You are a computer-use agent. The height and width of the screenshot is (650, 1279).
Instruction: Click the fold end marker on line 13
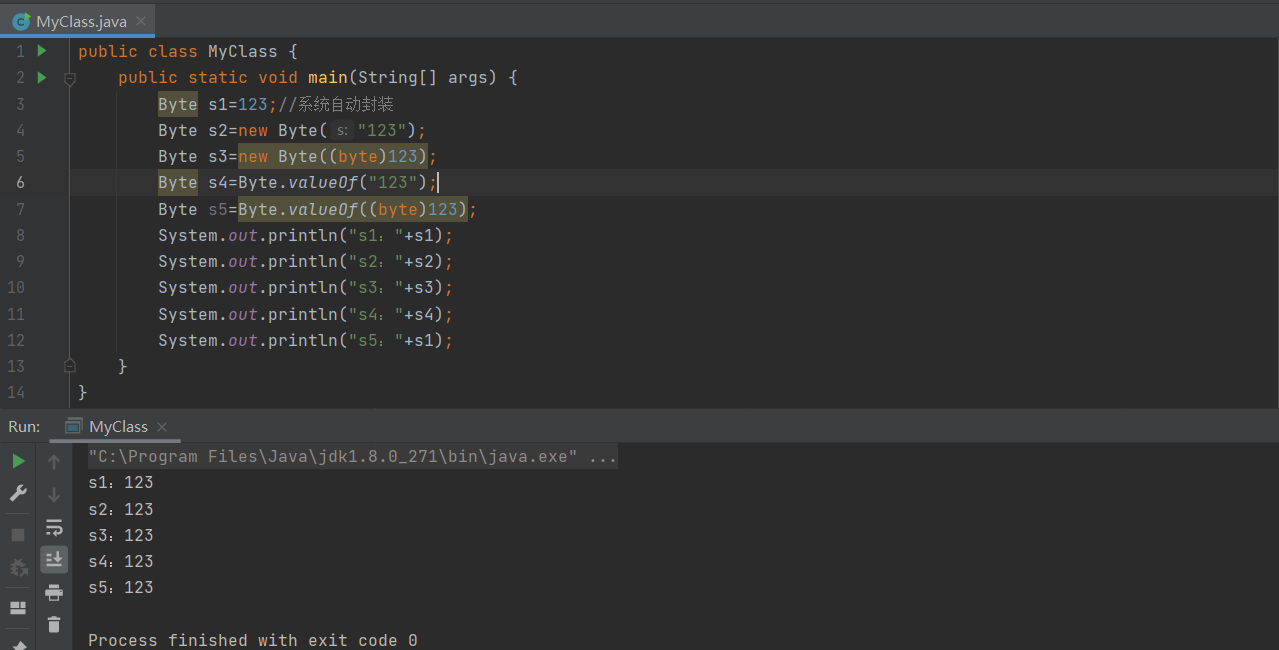coord(70,366)
